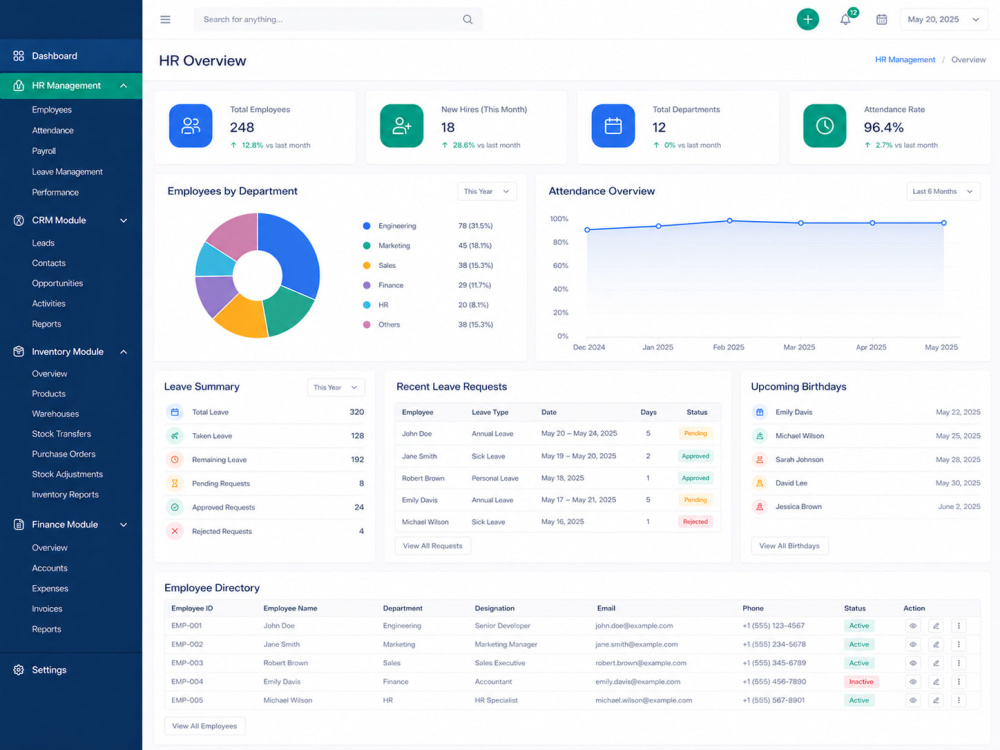Collapse the HR Management section
Viewport: 1000px width, 750px height.
click(x=124, y=85)
